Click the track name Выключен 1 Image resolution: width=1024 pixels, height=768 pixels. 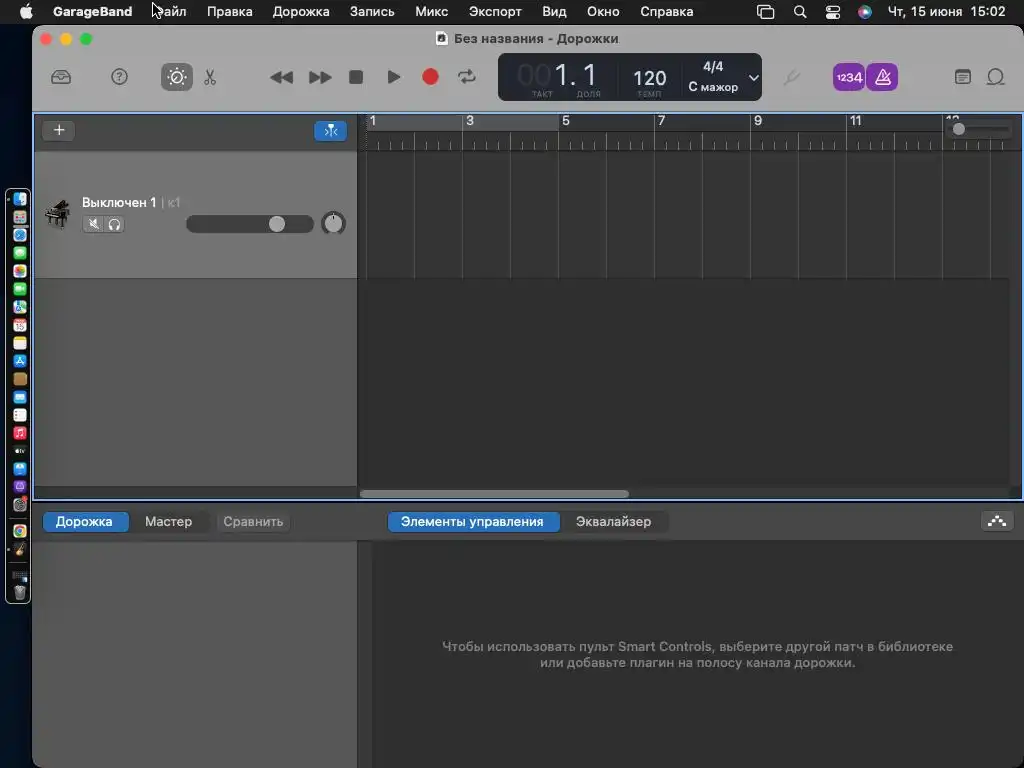point(119,202)
